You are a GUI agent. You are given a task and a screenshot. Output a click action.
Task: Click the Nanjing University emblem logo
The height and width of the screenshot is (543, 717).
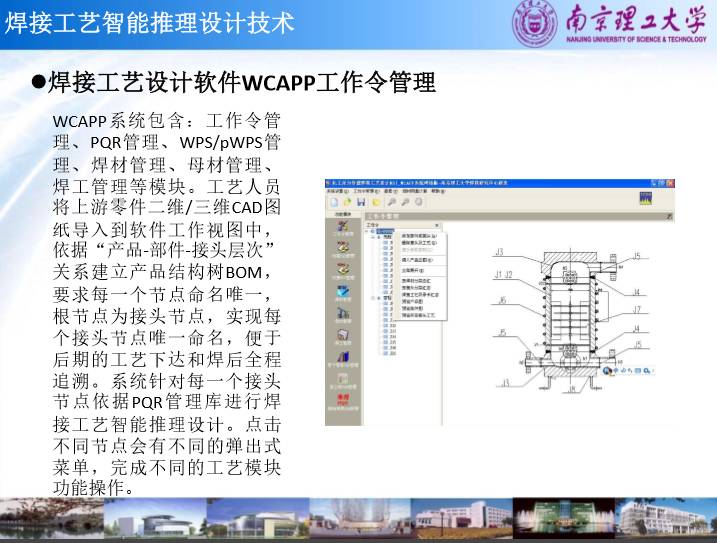click(534, 22)
